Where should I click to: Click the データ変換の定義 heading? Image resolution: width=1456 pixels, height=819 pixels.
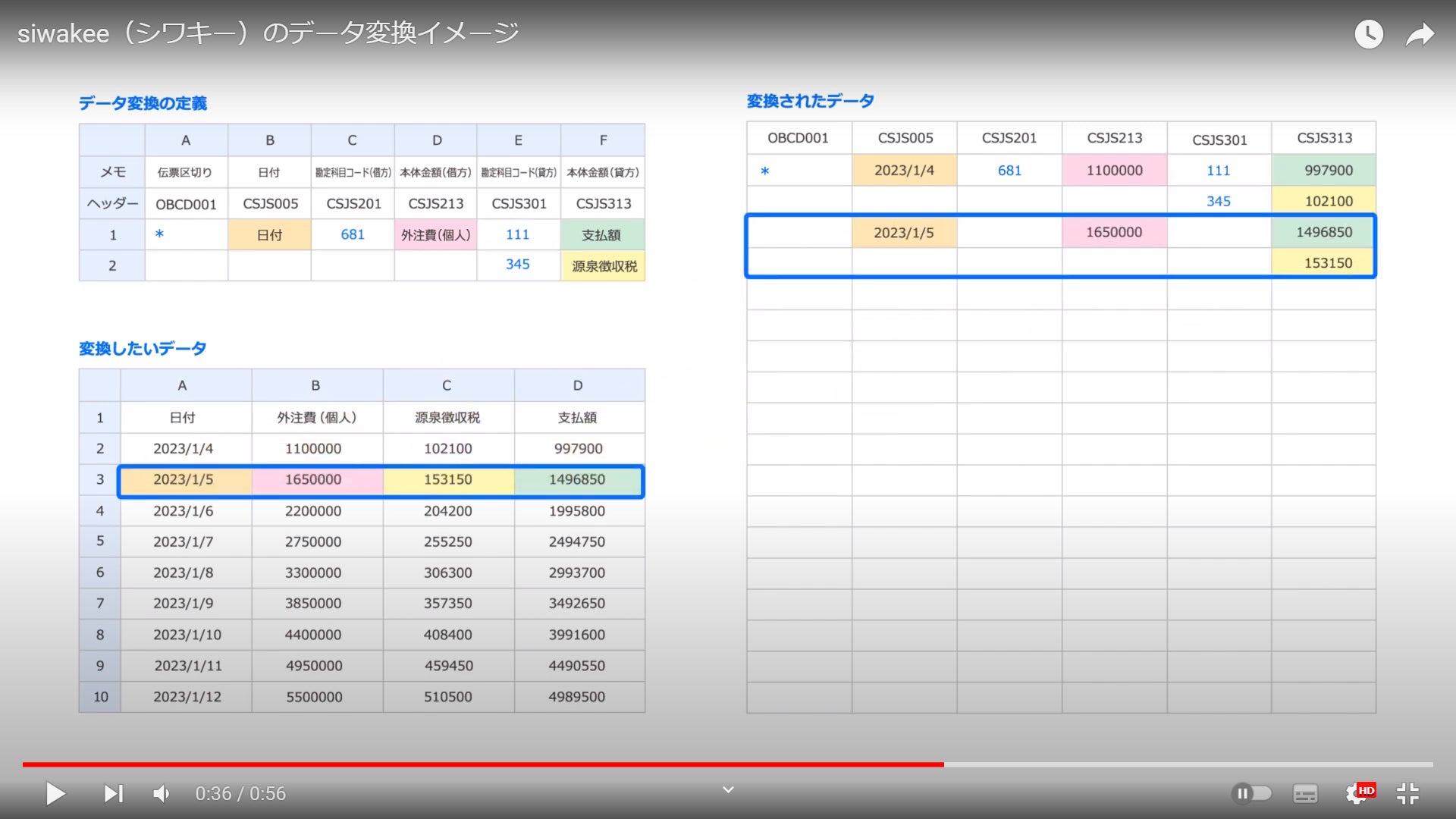143,103
